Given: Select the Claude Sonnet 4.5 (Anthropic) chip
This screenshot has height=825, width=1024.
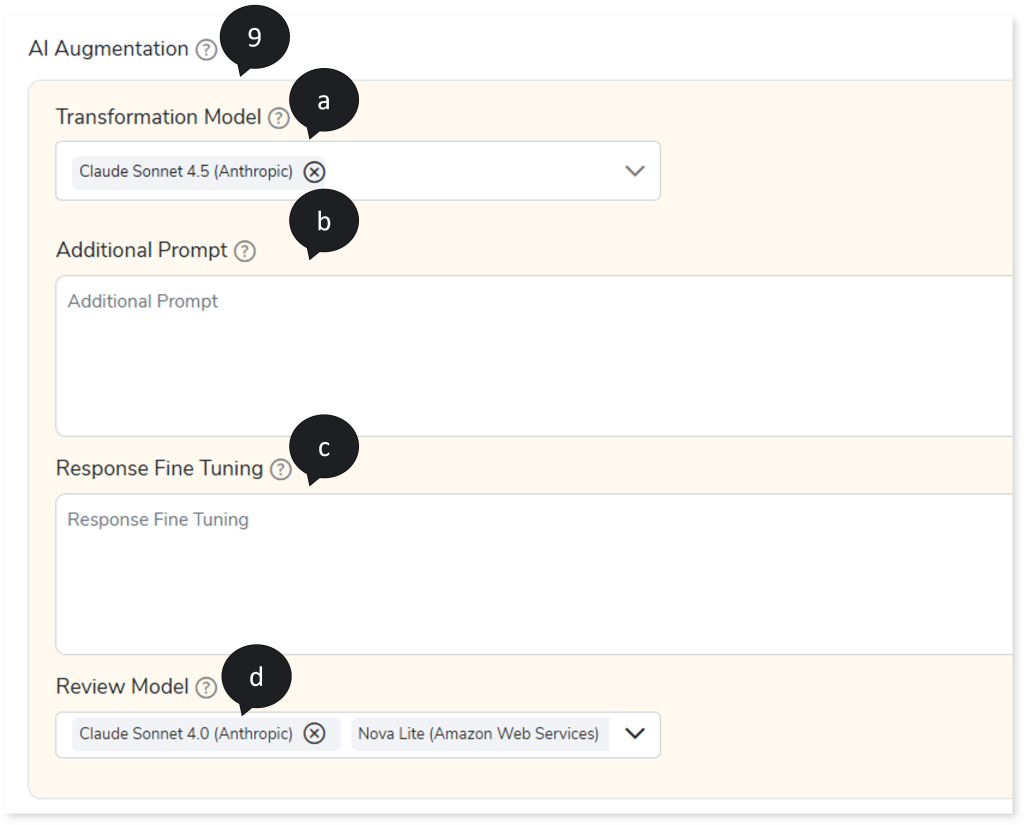Looking at the screenshot, I should (x=186, y=172).
